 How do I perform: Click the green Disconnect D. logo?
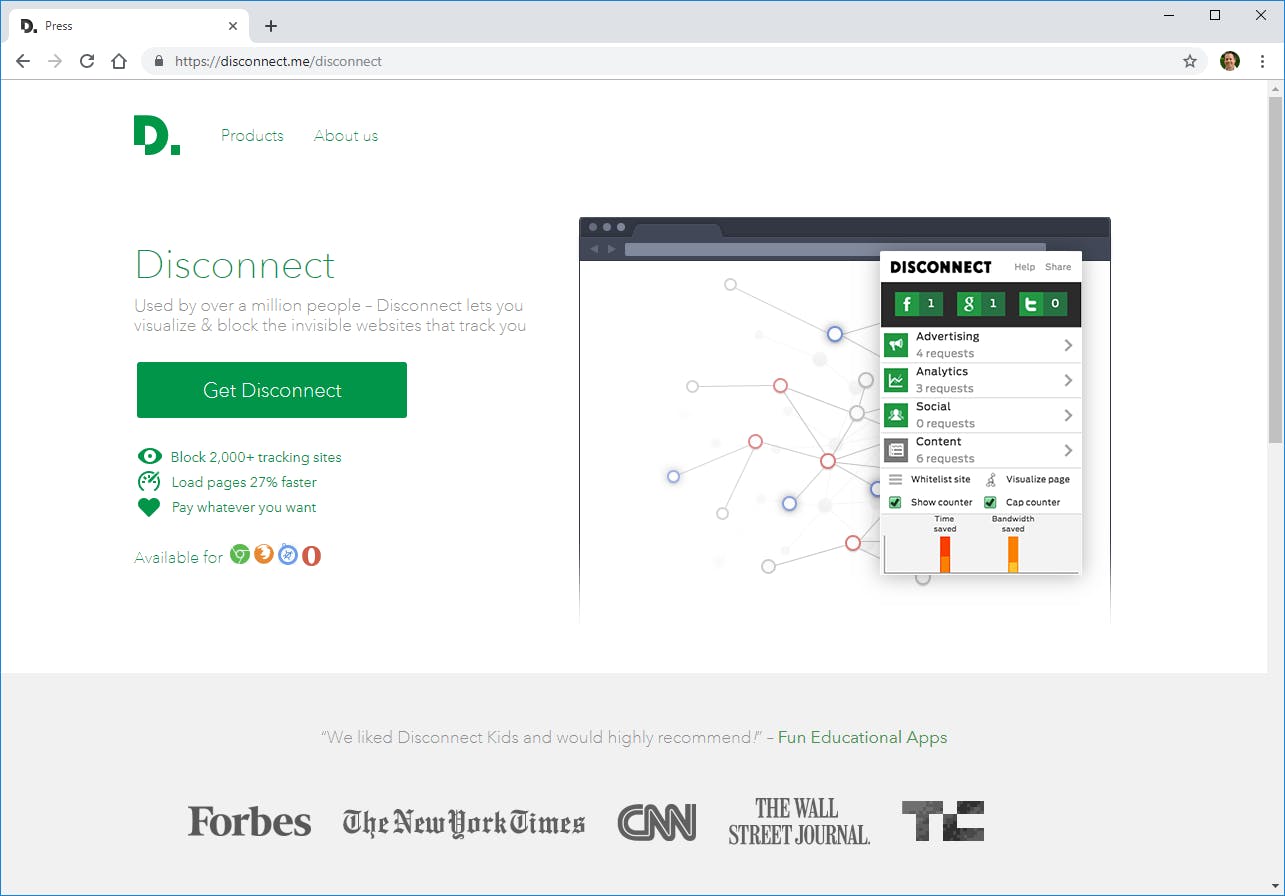pyautogui.click(x=157, y=135)
